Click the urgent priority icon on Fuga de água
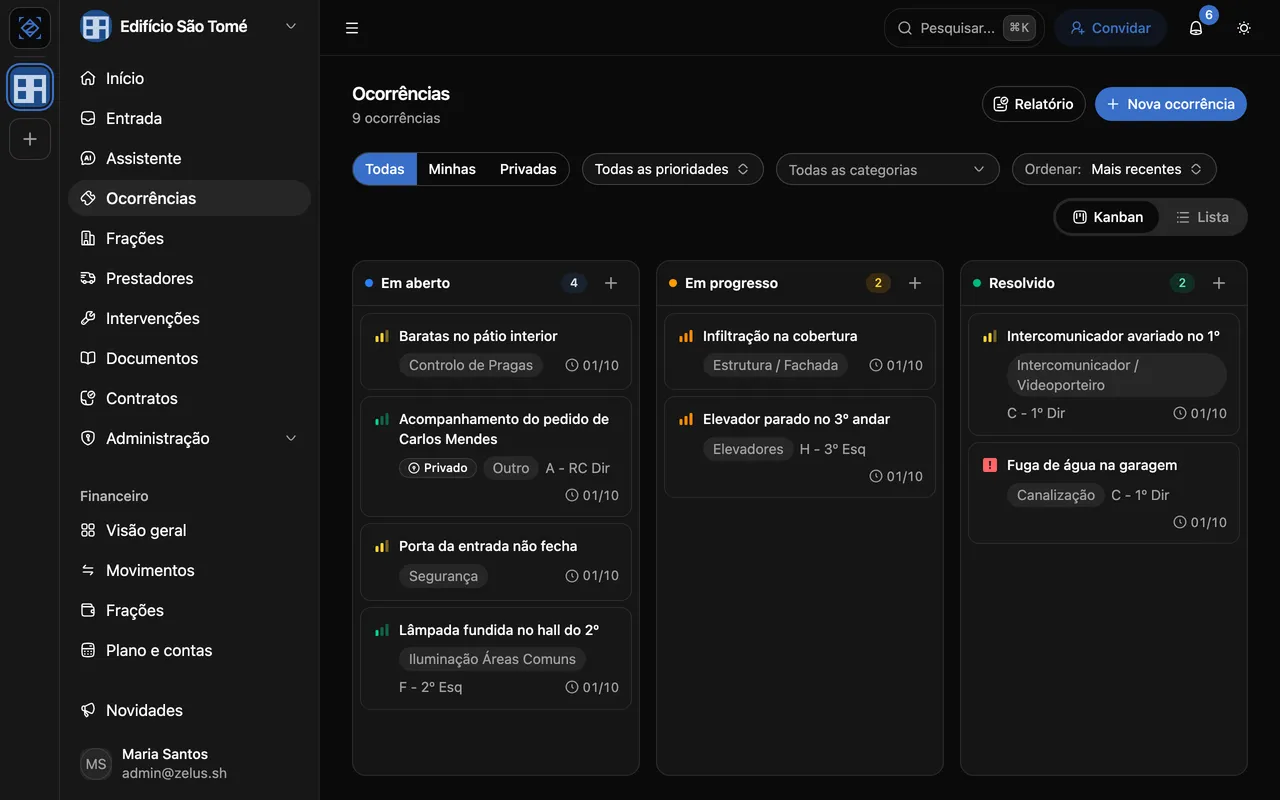1280x800 pixels. point(990,465)
